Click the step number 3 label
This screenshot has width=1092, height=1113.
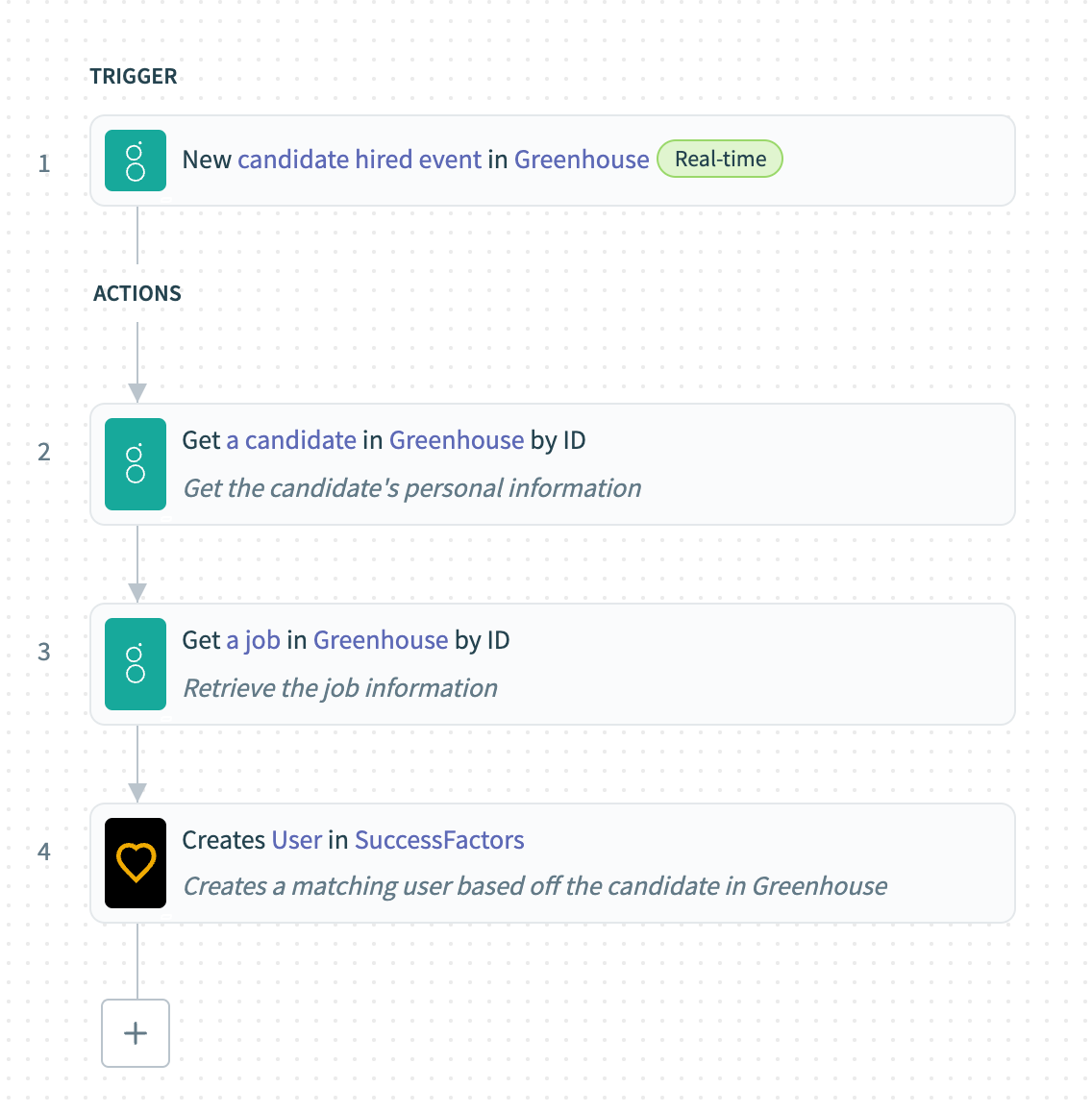point(43,652)
